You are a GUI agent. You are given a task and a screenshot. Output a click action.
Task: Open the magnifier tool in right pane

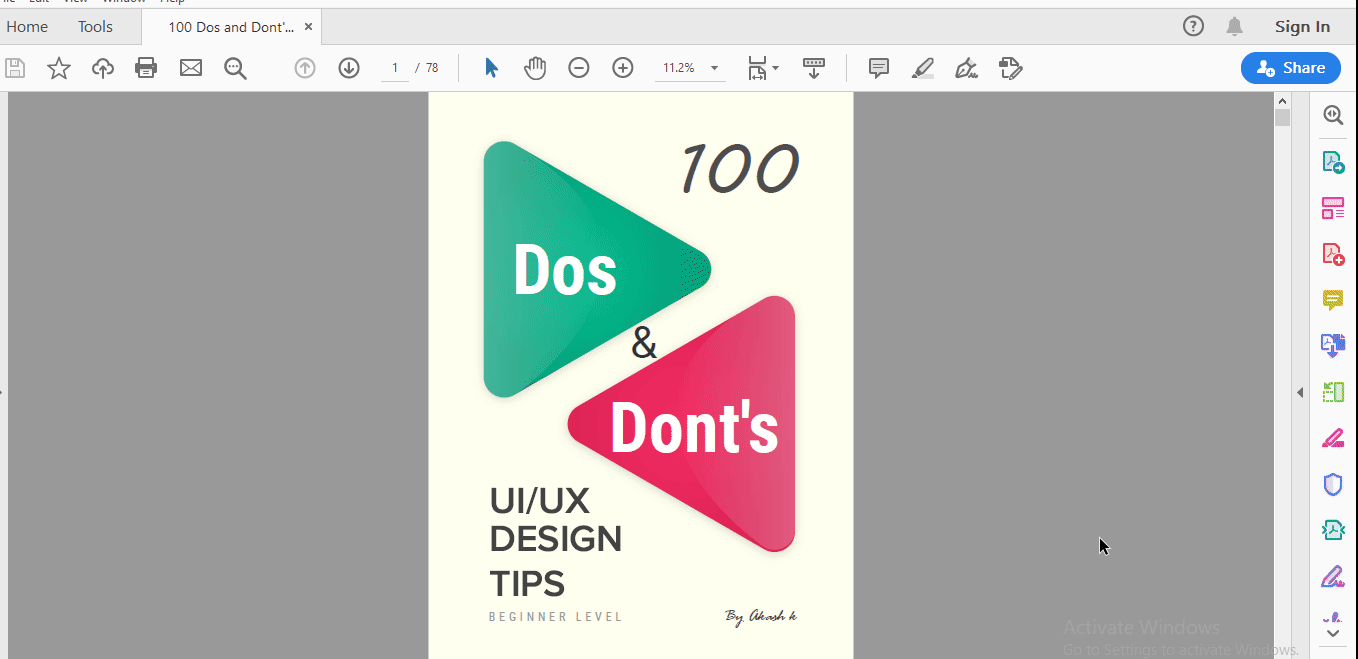[x=1333, y=115]
